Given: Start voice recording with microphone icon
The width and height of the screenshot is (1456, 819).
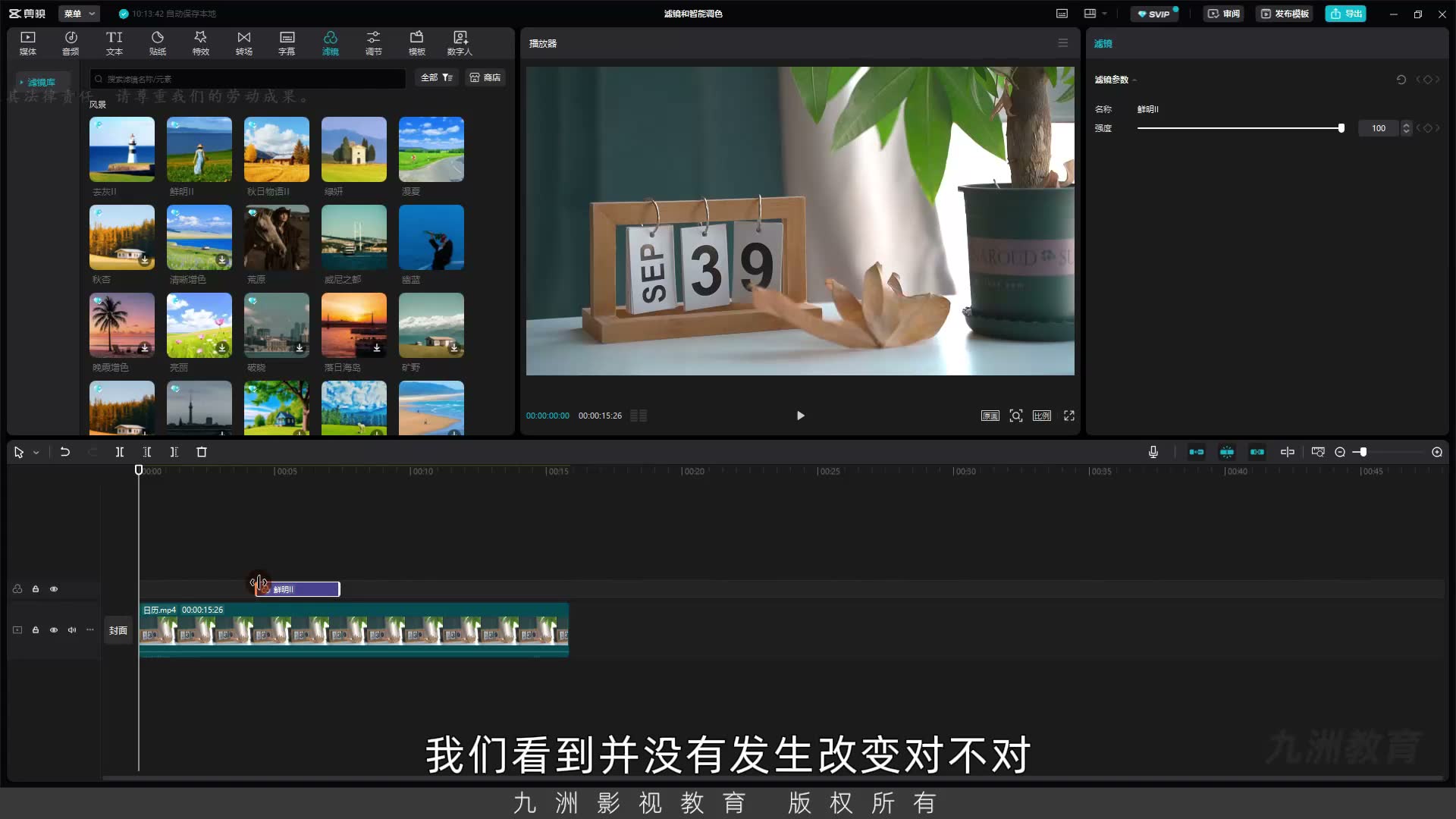Looking at the screenshot, I should pyautogui.click(x=1153, y=452).
